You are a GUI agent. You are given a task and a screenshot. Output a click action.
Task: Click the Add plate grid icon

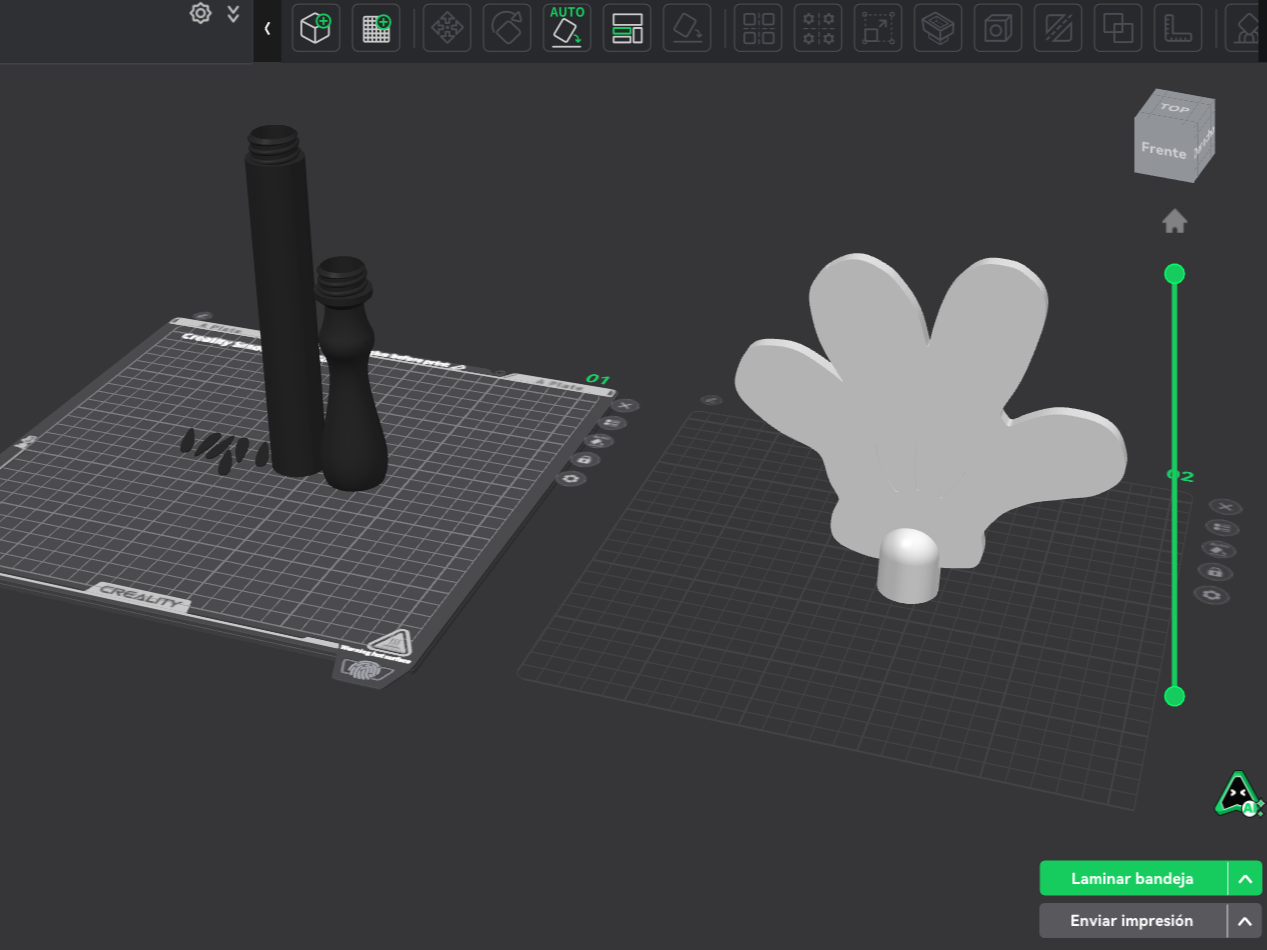coord(376,28)
